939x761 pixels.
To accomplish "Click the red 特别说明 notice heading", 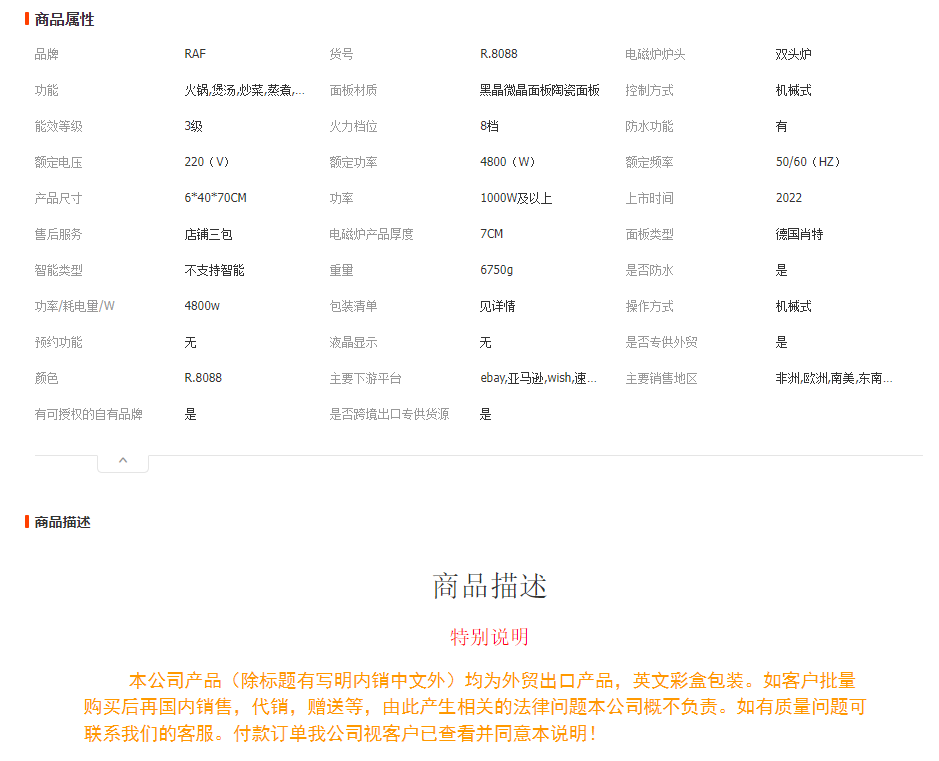I will (x=490, y=637).
